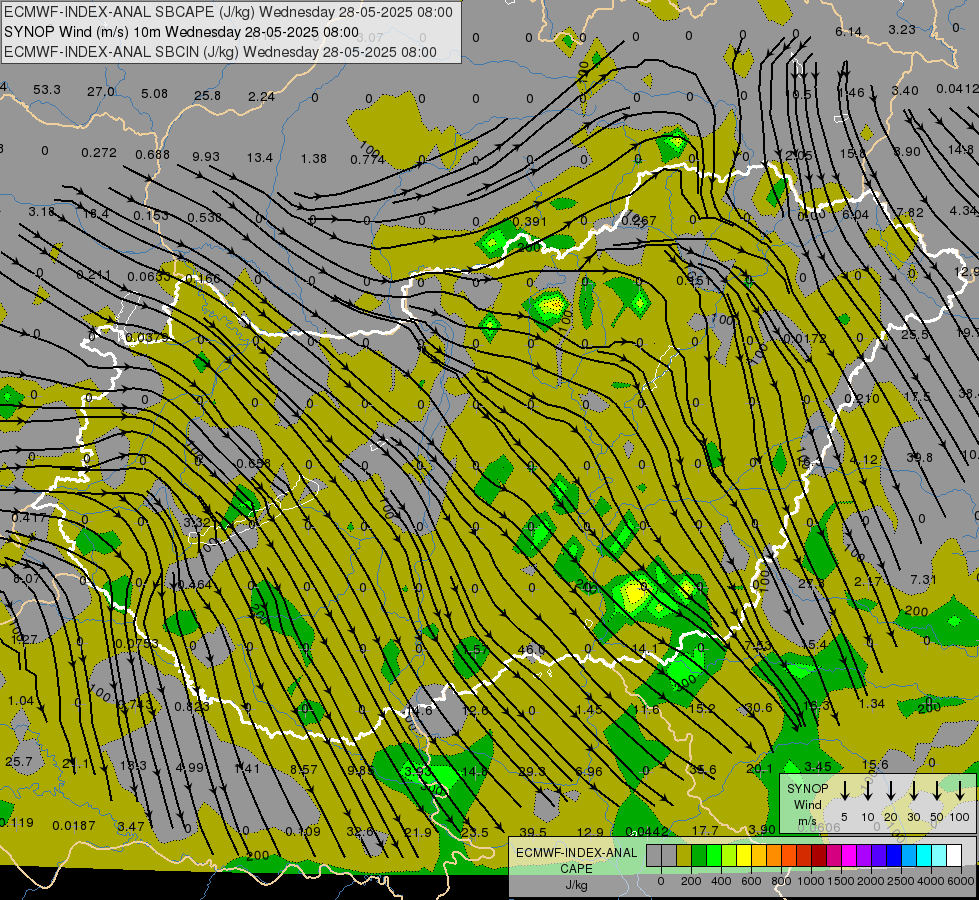Click the 46.0 value on the map
Viewport: 979px width, 900px height.
531,650
